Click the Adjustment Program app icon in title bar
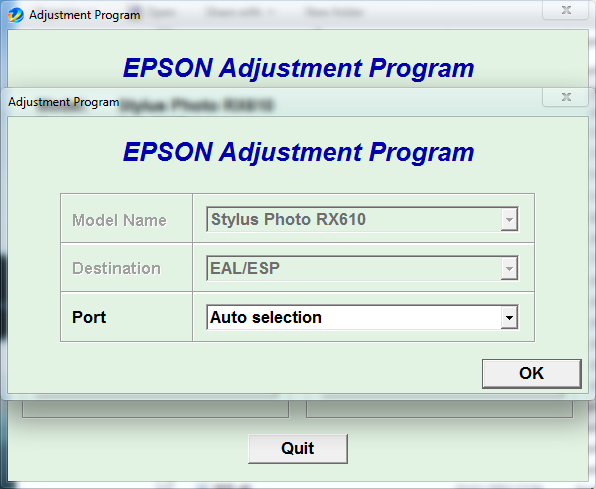Viewport: 596px width, 489px height. pyautogui.click(x=16, y=15)
